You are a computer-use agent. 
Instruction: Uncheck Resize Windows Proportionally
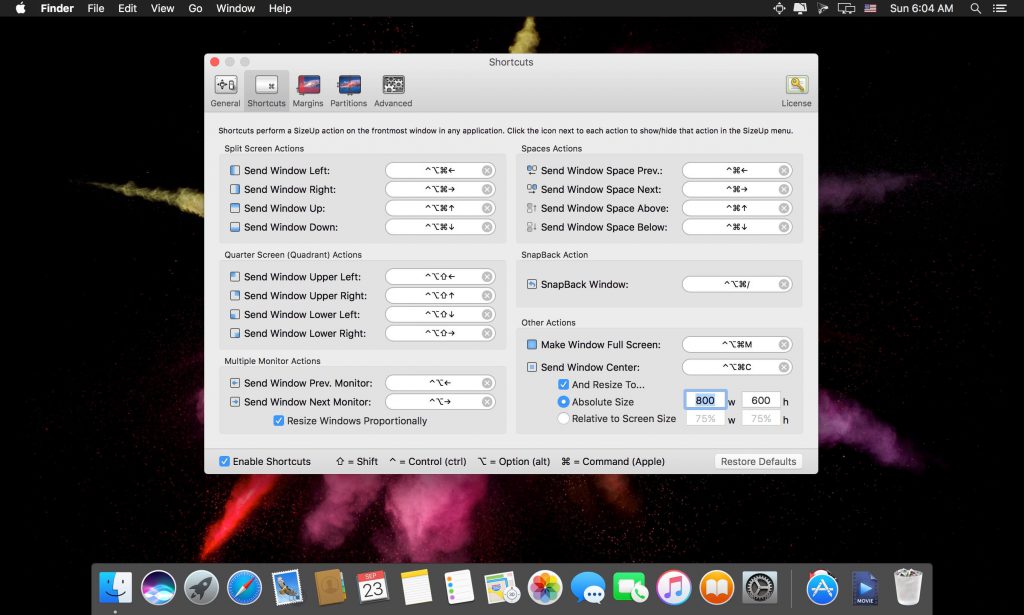pos(279,421)
